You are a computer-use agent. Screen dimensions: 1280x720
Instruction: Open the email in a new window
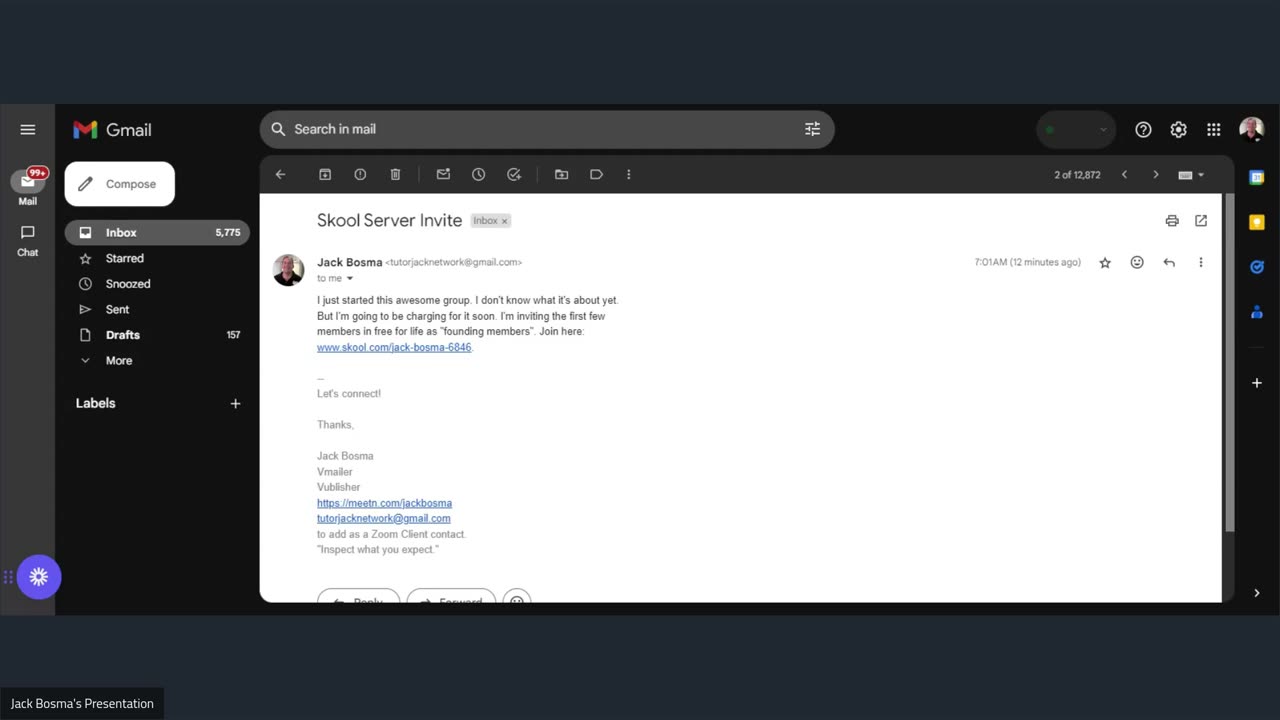click(1201, 221)
